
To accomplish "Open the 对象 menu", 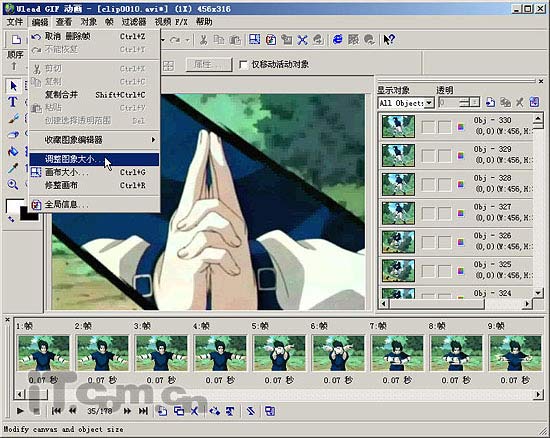I will (x=88, y=22).
